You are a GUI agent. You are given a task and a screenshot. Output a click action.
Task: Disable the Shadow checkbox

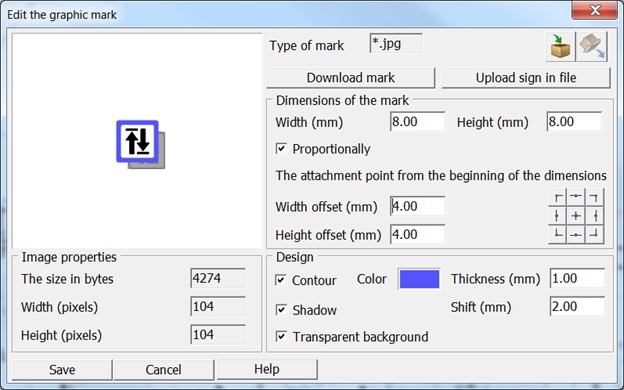coord(281,310)
